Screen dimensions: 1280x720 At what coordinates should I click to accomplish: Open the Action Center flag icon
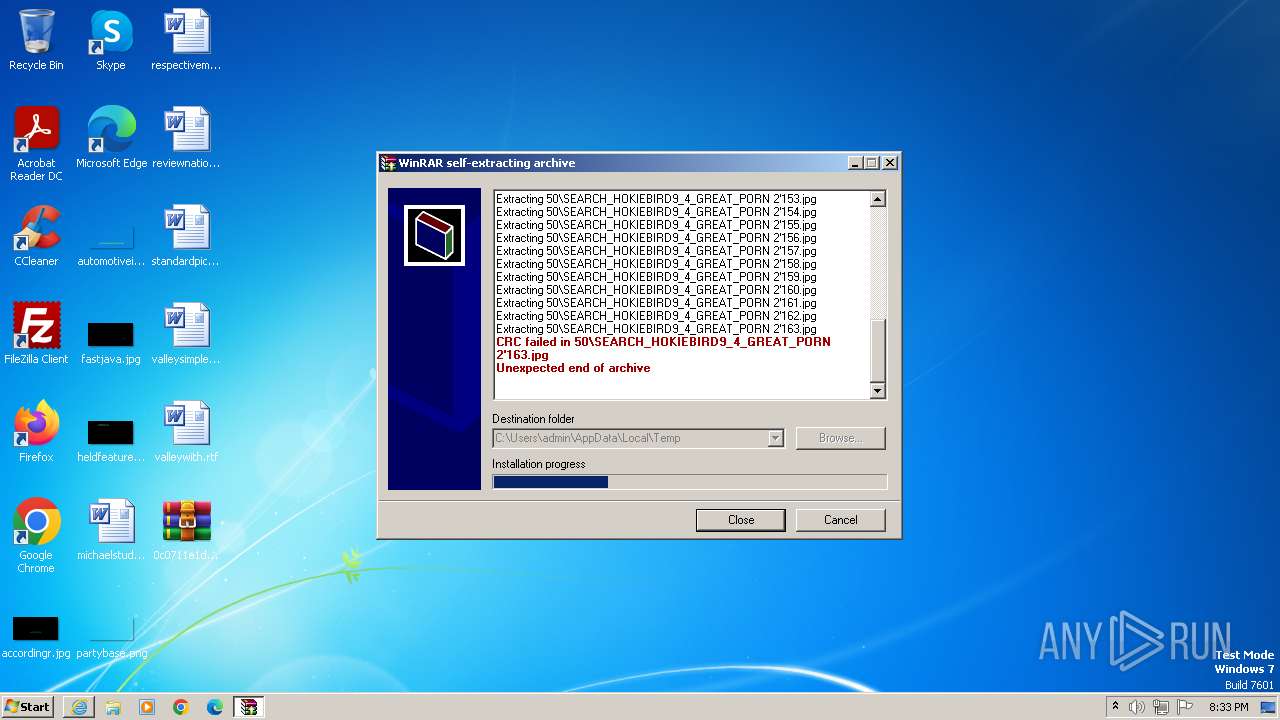pyautogui.click(x=1184, y=707)
